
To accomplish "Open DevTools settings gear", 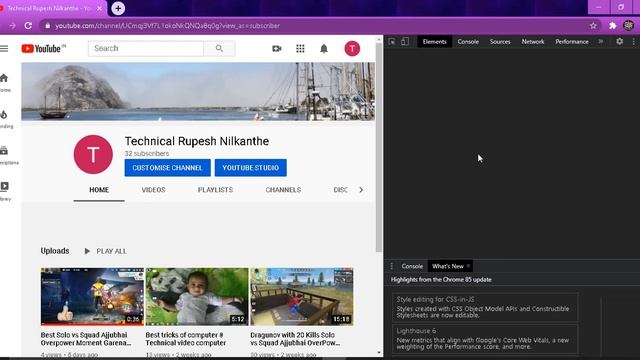I will [620, 41].
